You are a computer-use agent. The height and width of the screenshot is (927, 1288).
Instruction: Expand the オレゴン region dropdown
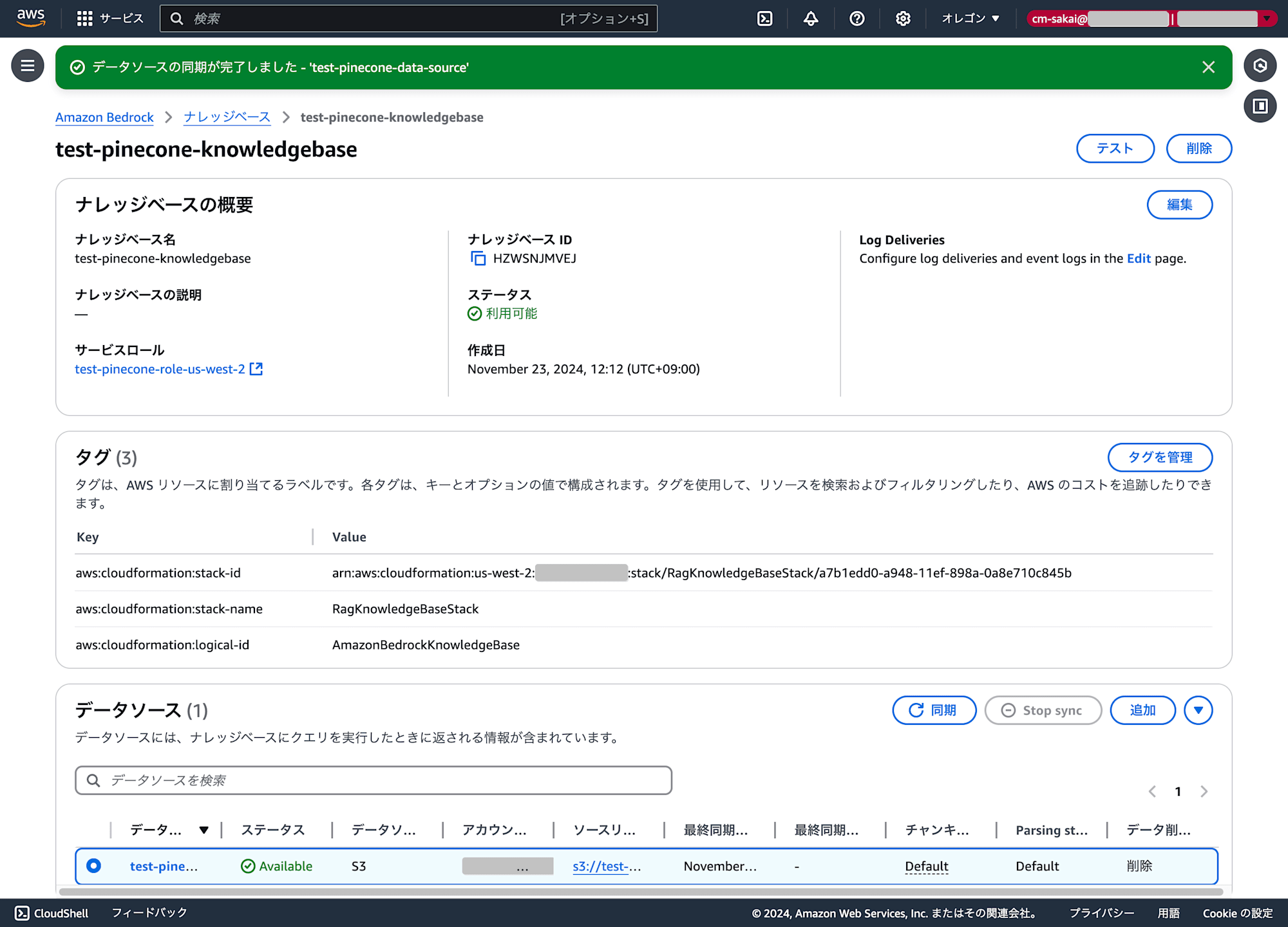[971, 19]
